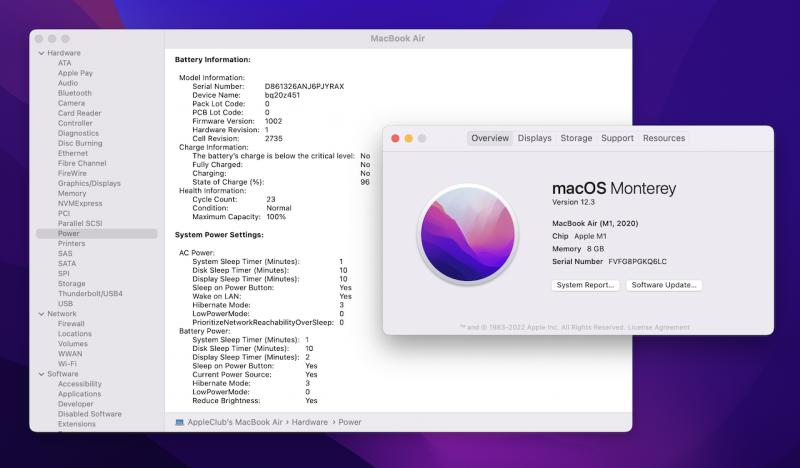
Task: Click the macOS Monterey logo image
Action: (x=468, y=235)
